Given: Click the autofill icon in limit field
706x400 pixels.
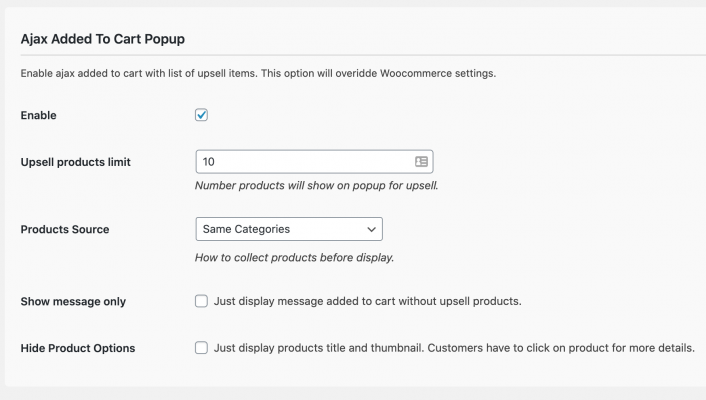Looking at the screenshot, I should point(421,161).
